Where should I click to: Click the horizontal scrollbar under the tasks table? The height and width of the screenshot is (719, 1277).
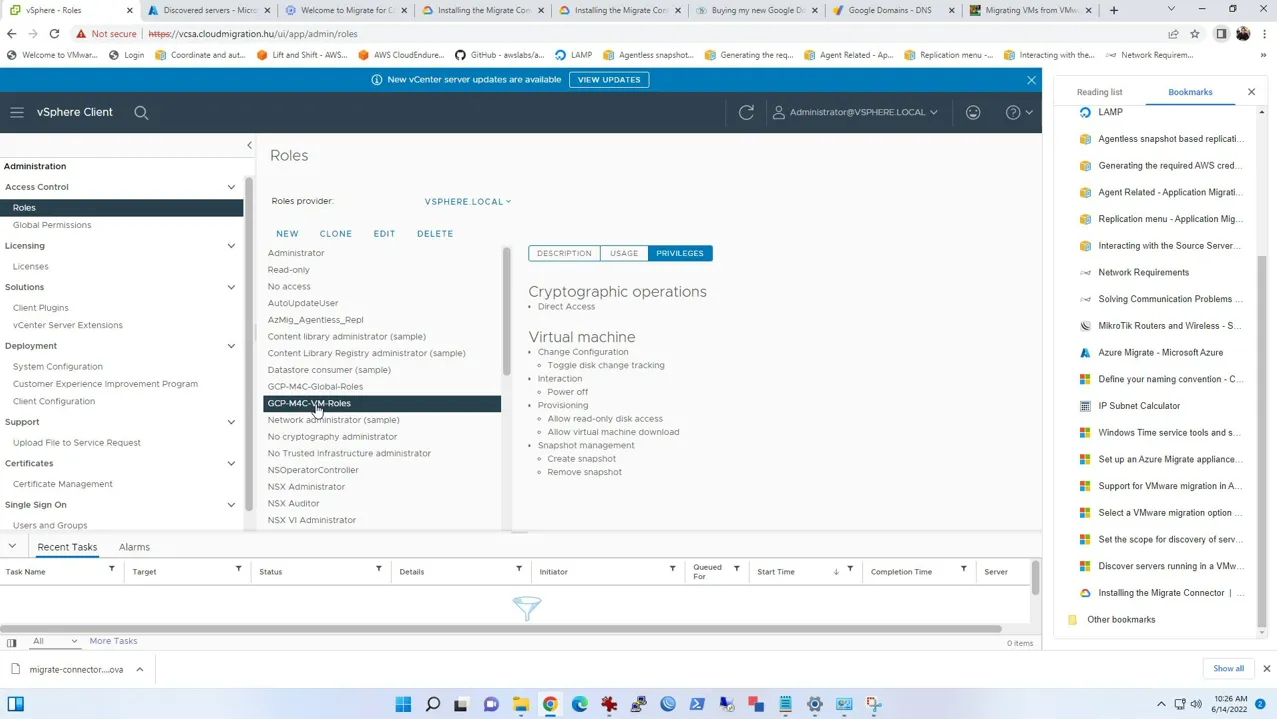coord(500,629)
